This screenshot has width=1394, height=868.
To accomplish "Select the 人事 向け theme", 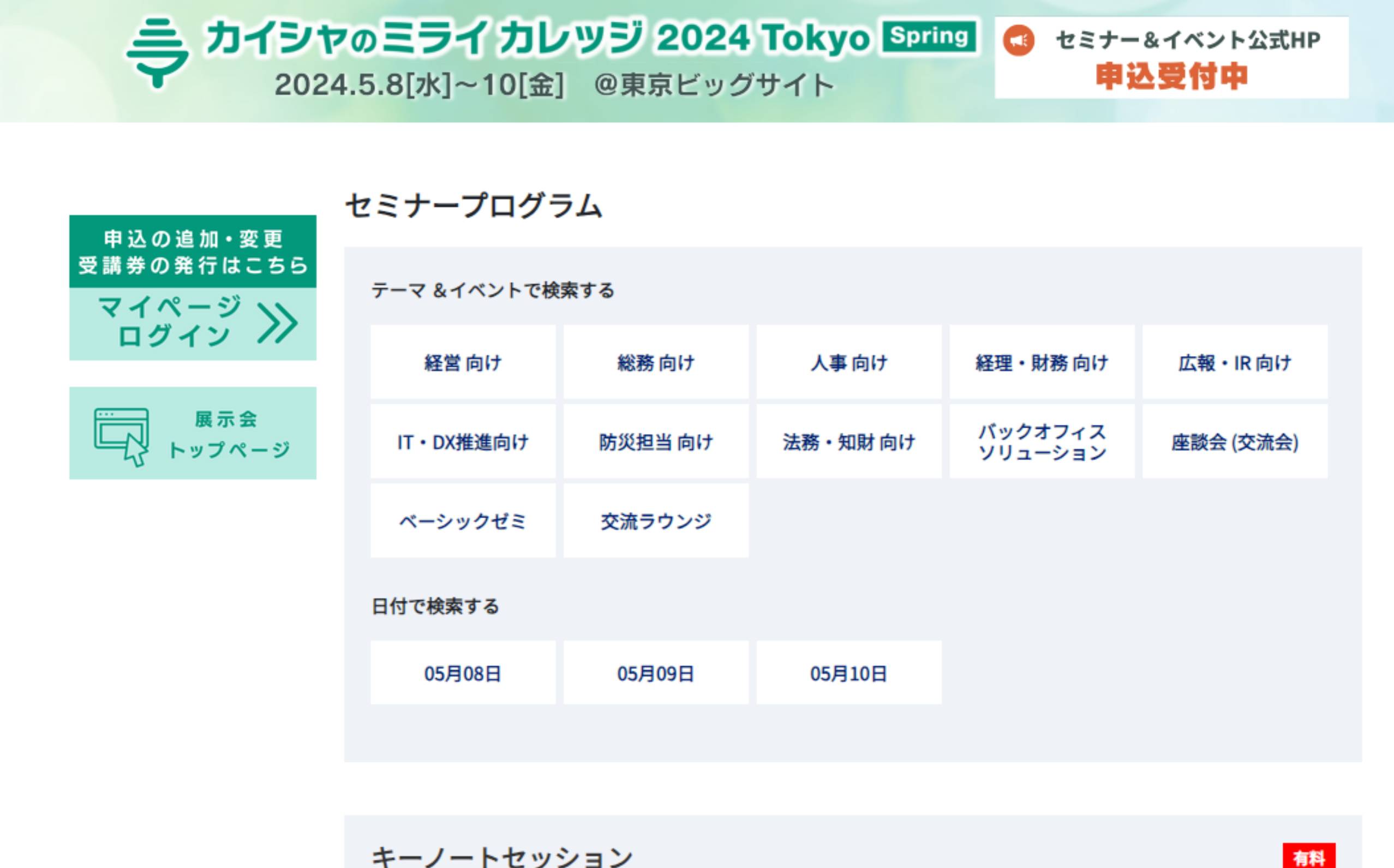I will [x=848, y=362].
